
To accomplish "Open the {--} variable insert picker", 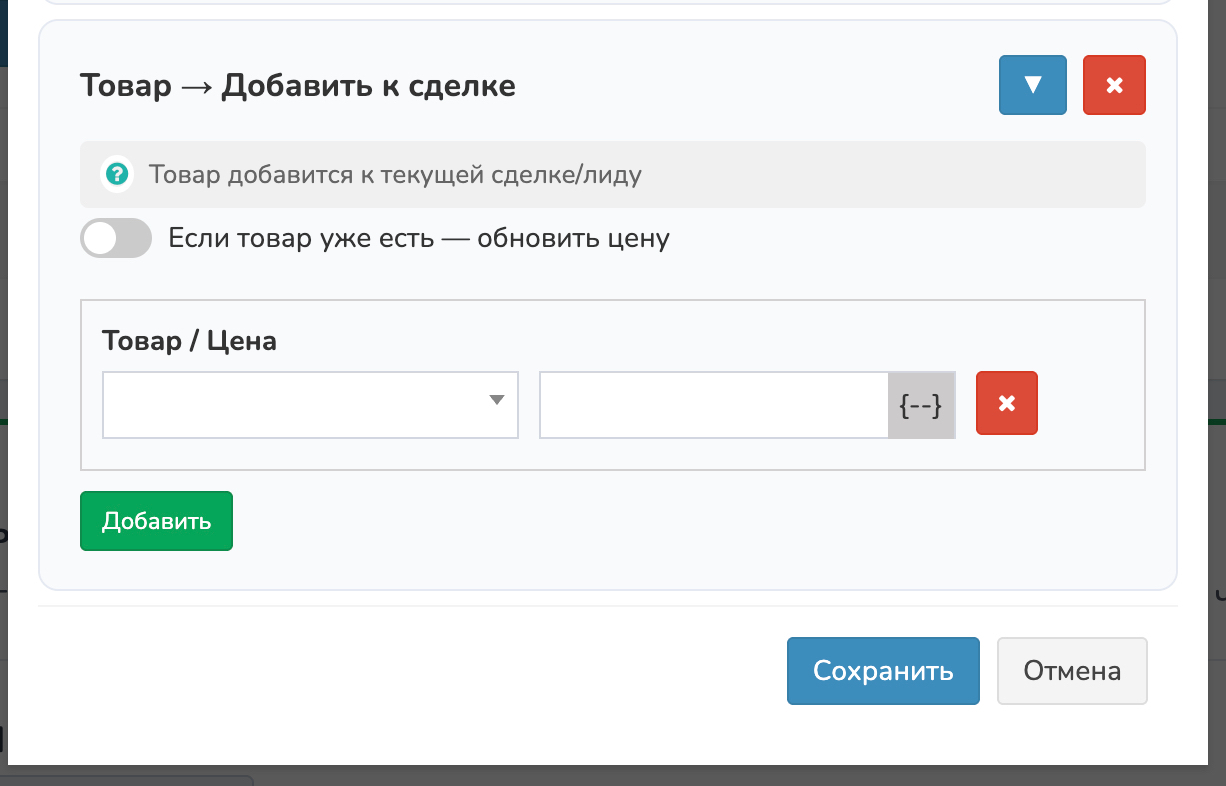I will (x=921, y=405).
